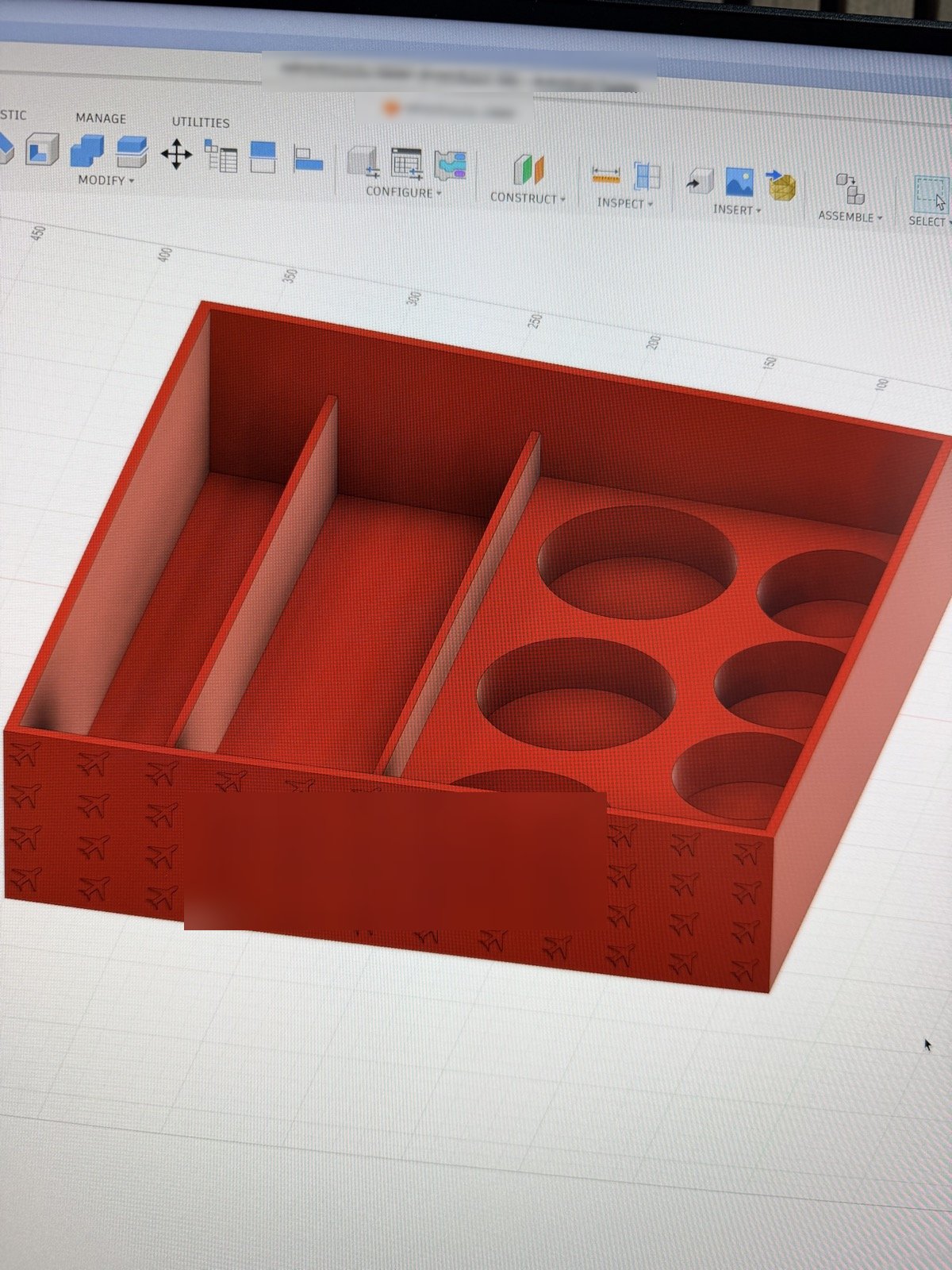Screen dimensions: 952x1270
Task: Open the INSERT dropdown menu
Action: [x=737, y=210]
